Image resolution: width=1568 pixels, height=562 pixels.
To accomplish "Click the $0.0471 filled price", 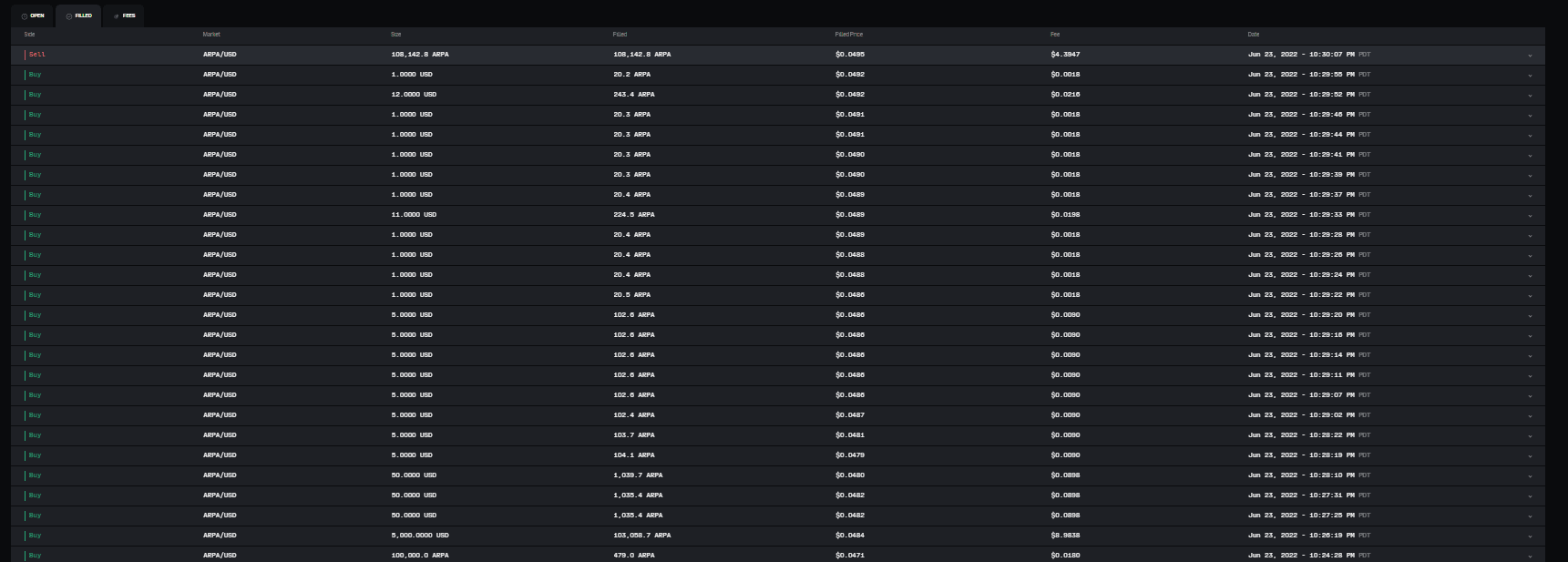I will tap(850, 556).
